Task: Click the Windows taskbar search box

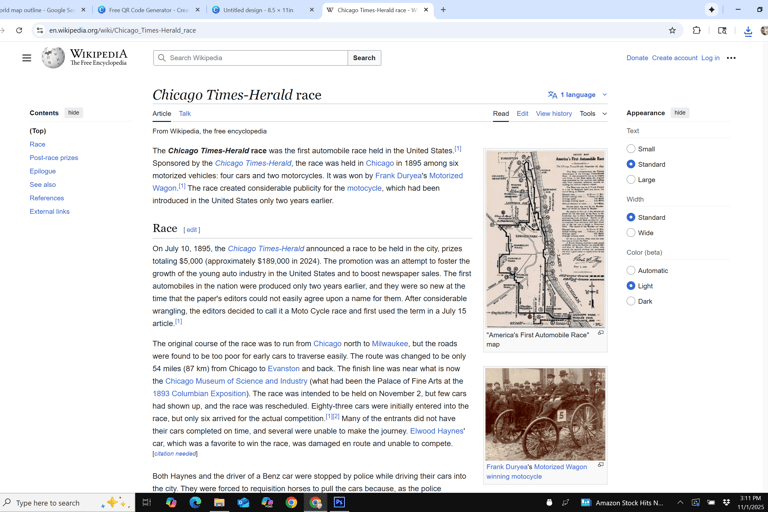Action: [67, 503]
